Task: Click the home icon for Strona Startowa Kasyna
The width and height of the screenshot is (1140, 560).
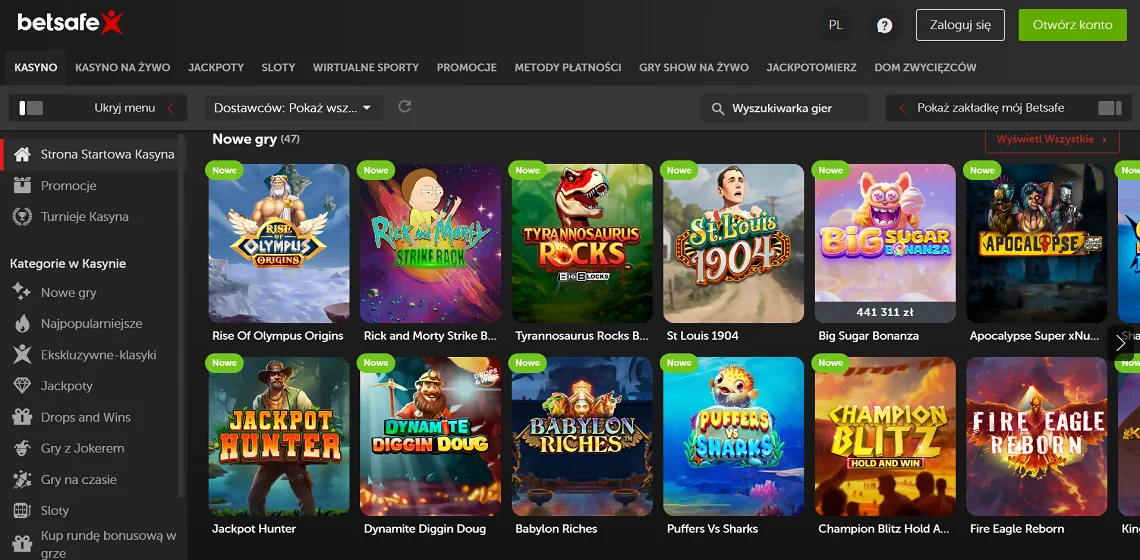Action: click(x=22, y=154)
